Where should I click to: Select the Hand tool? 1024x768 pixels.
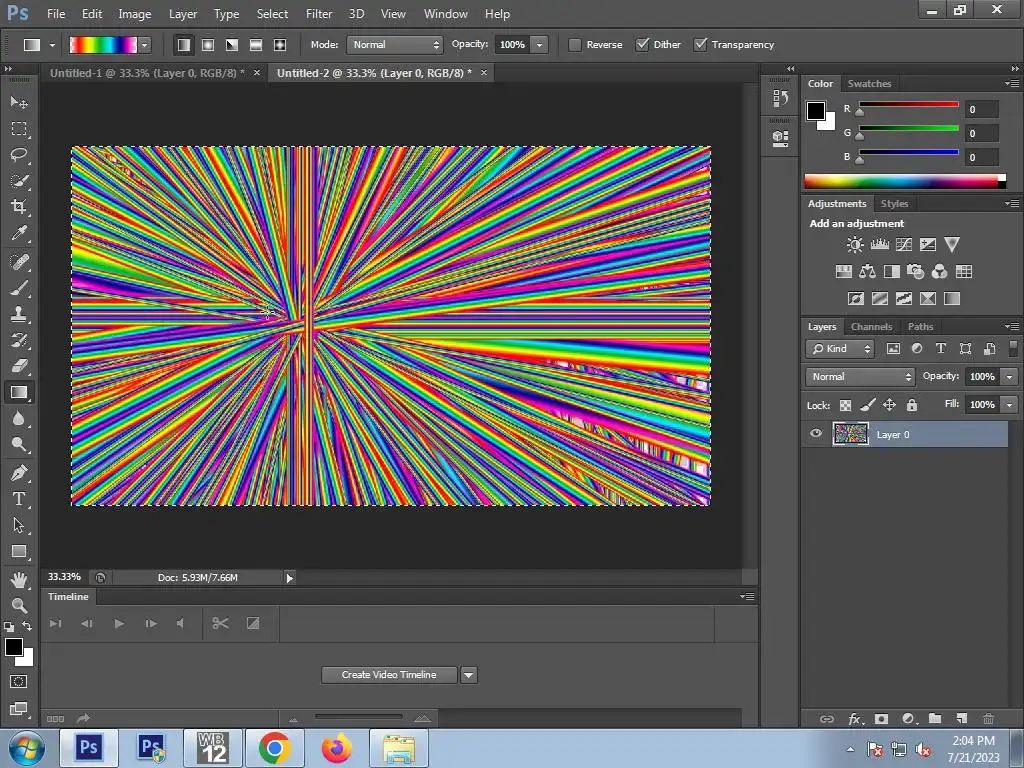(19, 579)
